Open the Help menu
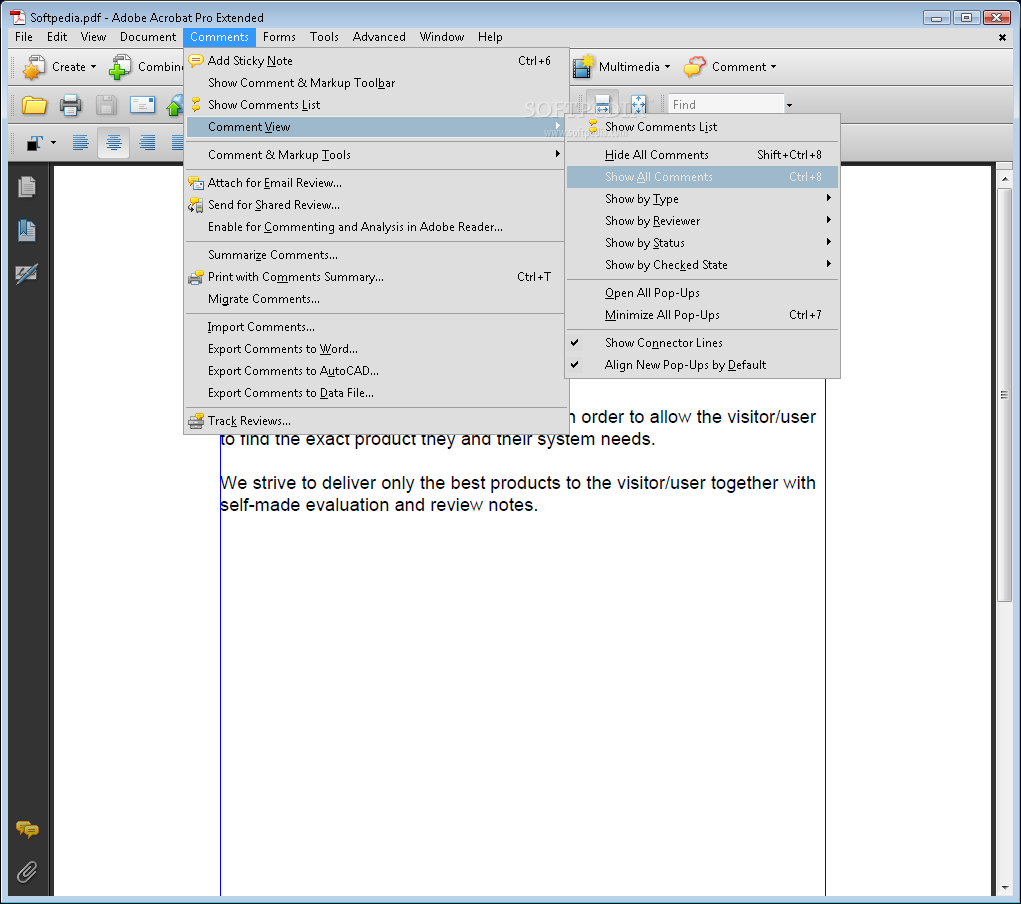This screenshot has height=904, width=1021. tap(490, 37)
